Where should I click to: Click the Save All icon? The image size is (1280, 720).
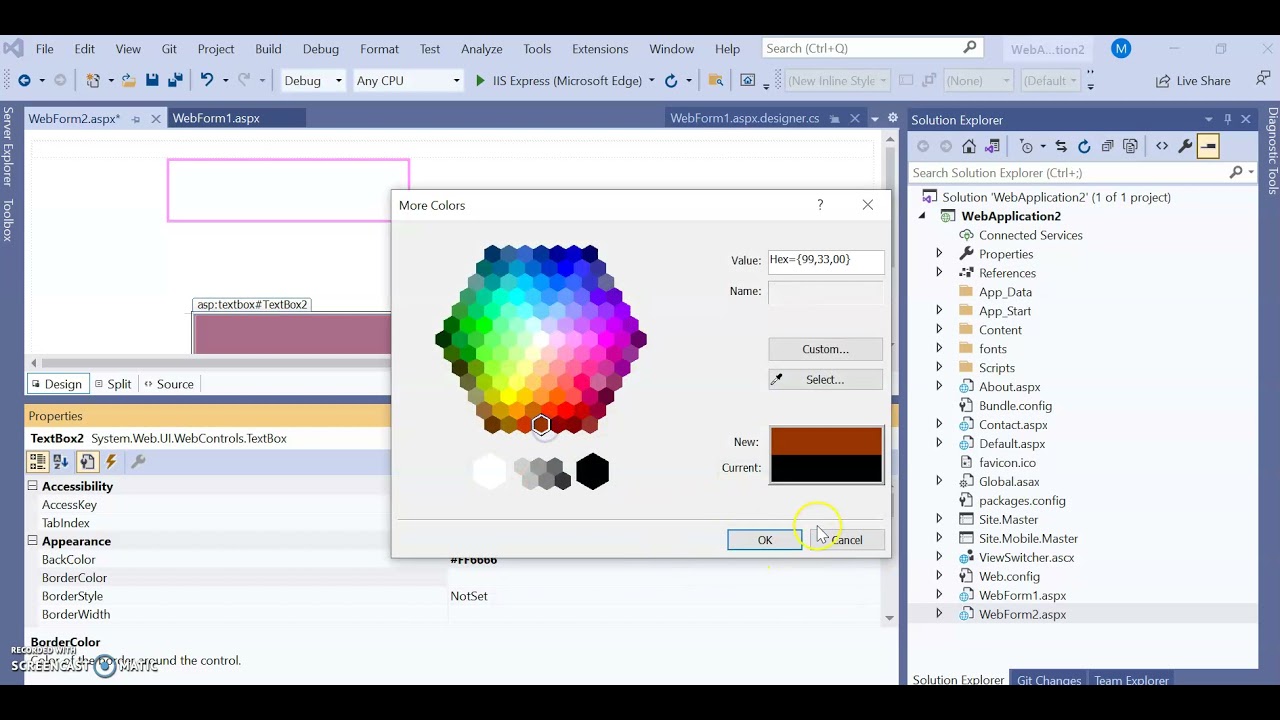175,81
